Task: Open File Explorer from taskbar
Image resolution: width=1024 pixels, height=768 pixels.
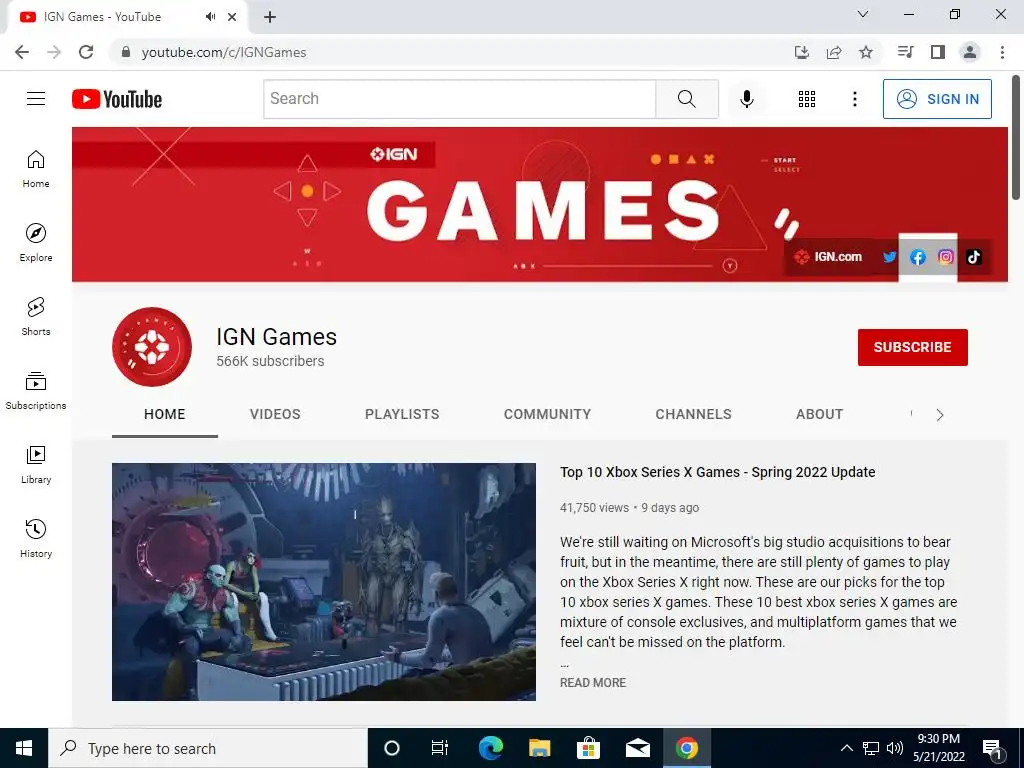Action: (539, 748)
